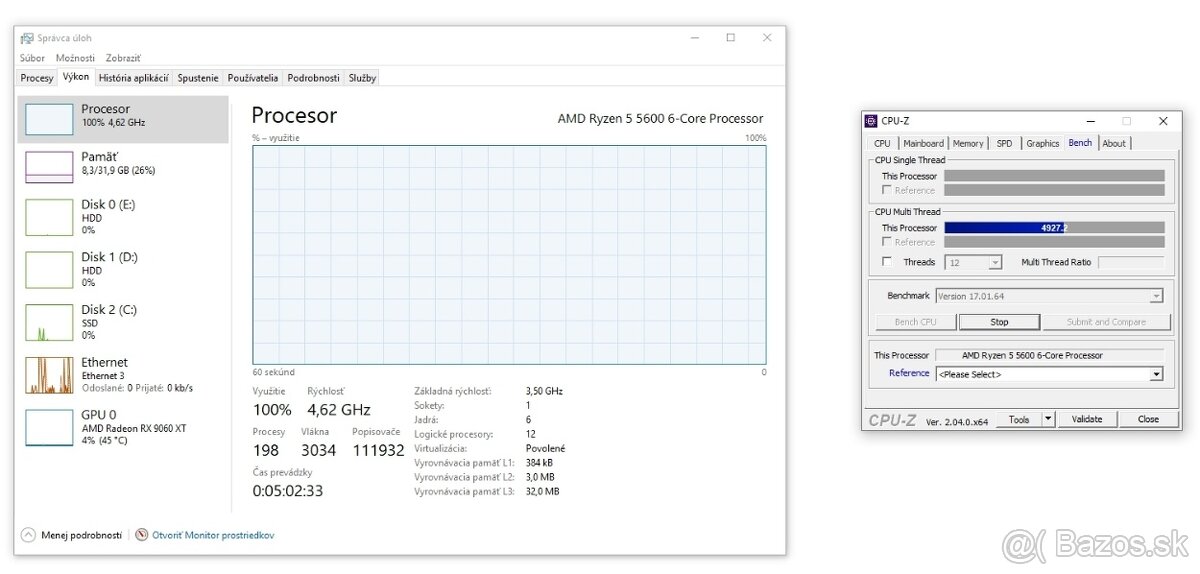Click the Povolené virtualization value
Viewport: 1200px width, 574px height.
[545, 449]
